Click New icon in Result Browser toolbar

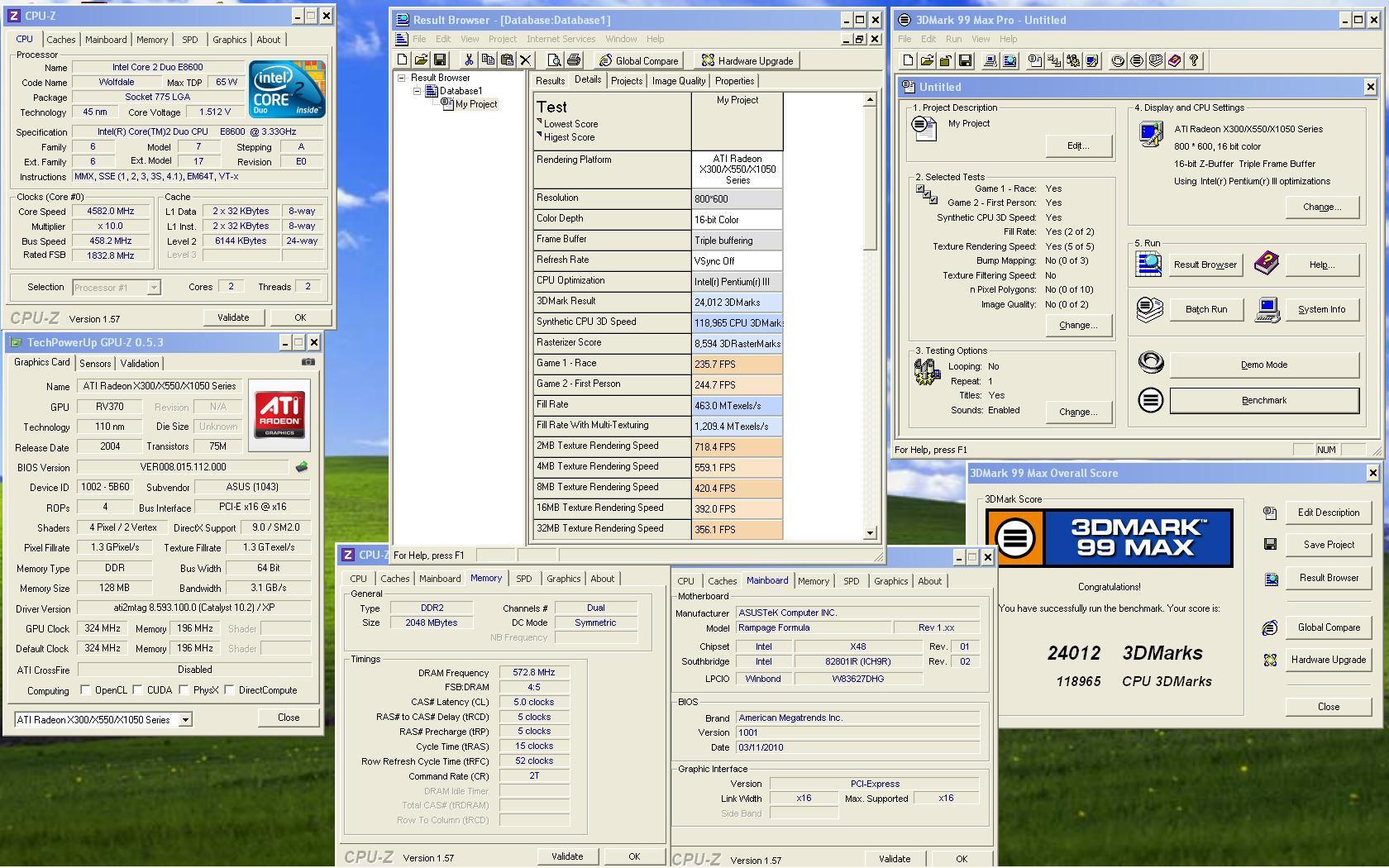click(403, 60)
